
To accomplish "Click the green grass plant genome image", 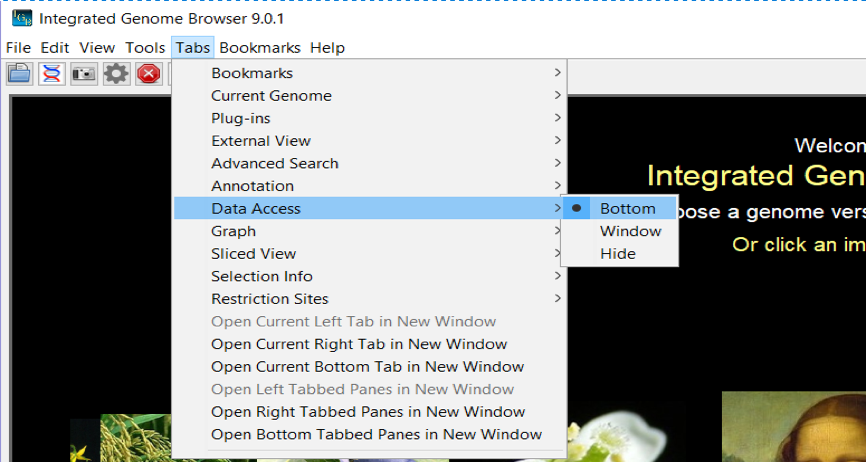I will pos(136,438).
